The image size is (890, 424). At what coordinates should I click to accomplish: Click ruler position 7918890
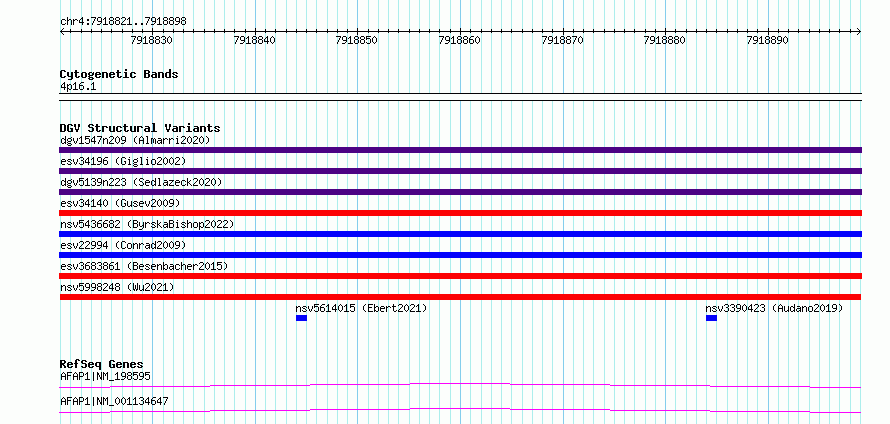(768, 40)
